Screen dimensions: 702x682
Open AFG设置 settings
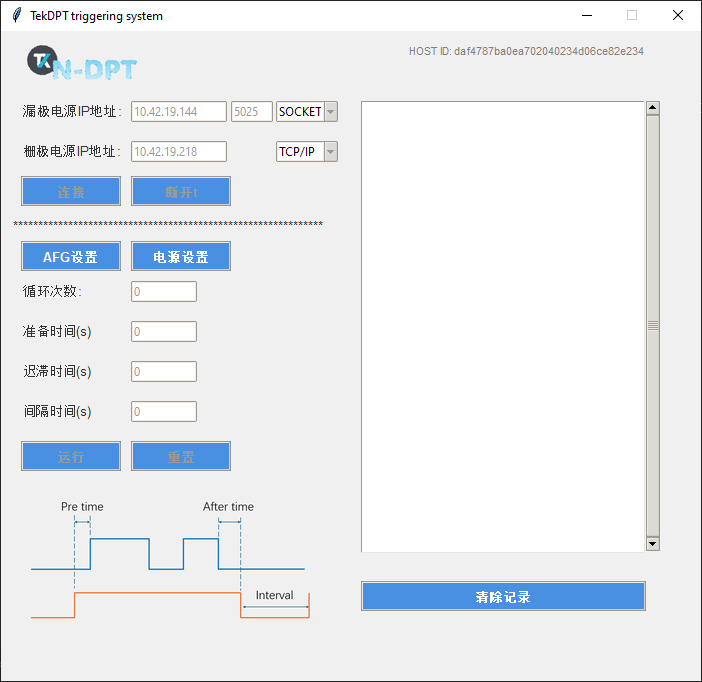[x=71, y=257]
